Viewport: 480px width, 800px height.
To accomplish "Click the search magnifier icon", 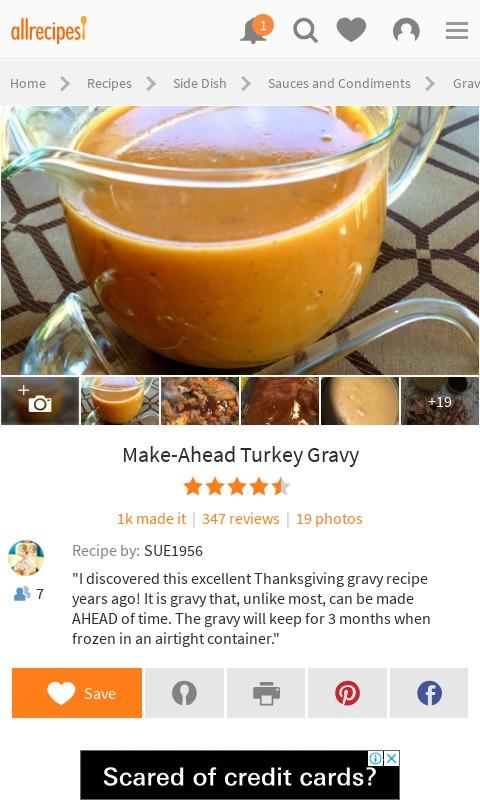I will [x=305, y=30].
